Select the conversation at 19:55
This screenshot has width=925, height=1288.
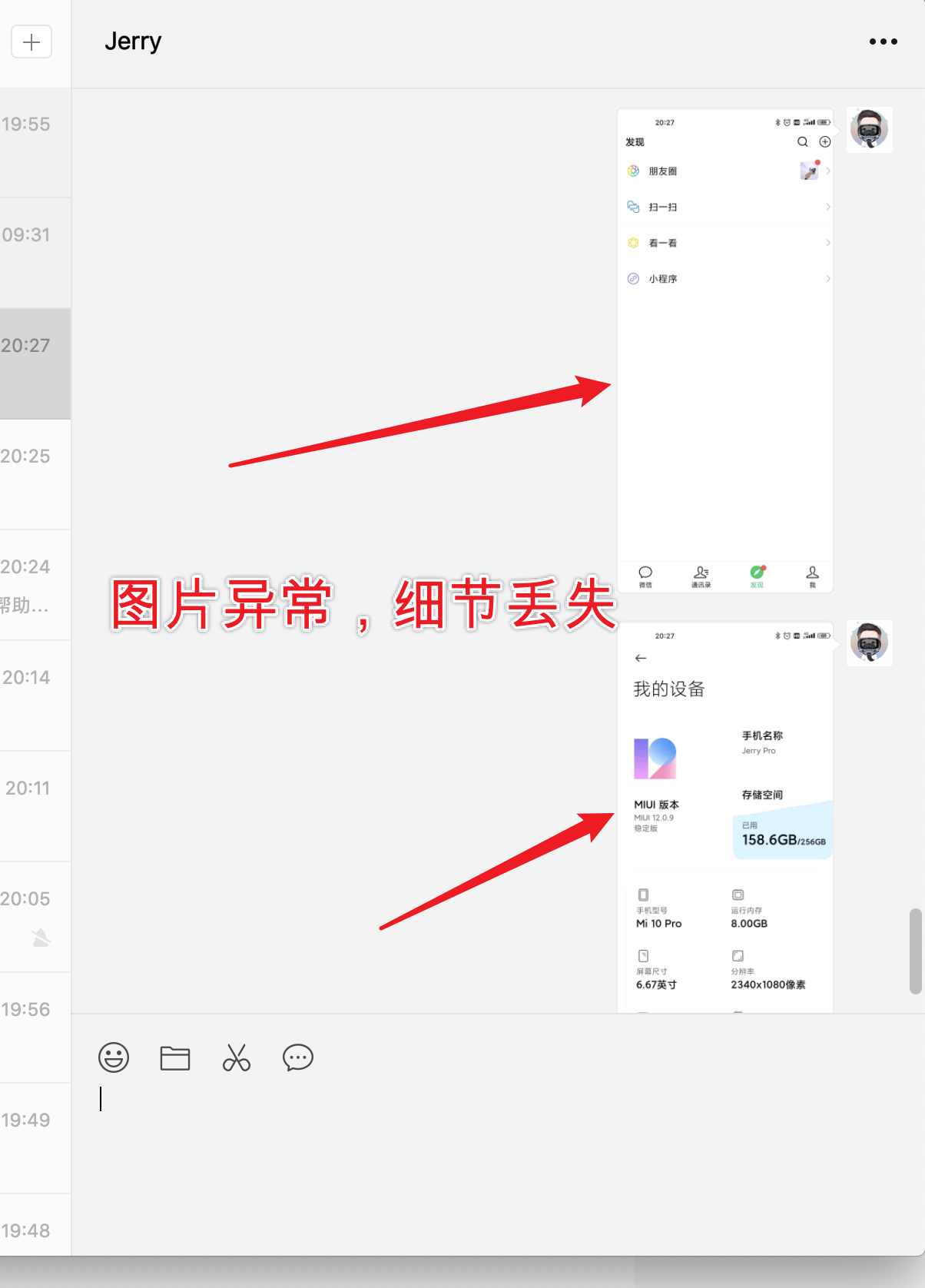[x=35, y=143]
